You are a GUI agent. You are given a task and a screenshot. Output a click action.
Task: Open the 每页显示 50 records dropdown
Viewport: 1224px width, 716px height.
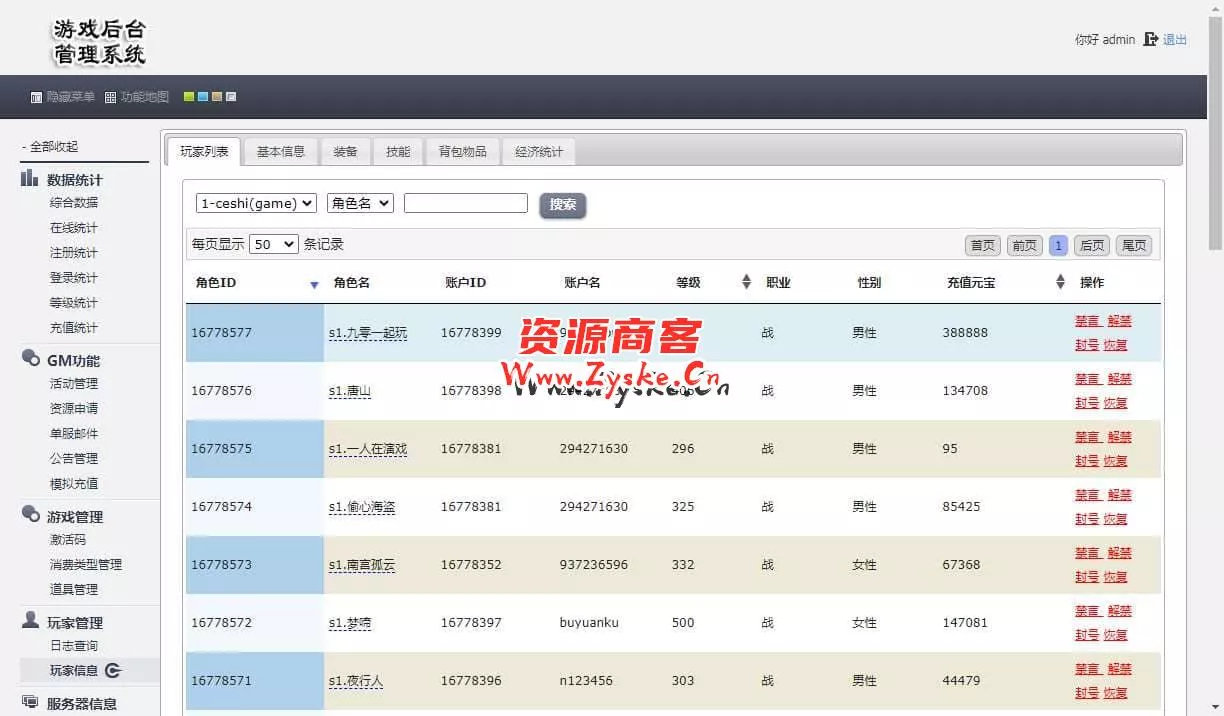(274, 244)
